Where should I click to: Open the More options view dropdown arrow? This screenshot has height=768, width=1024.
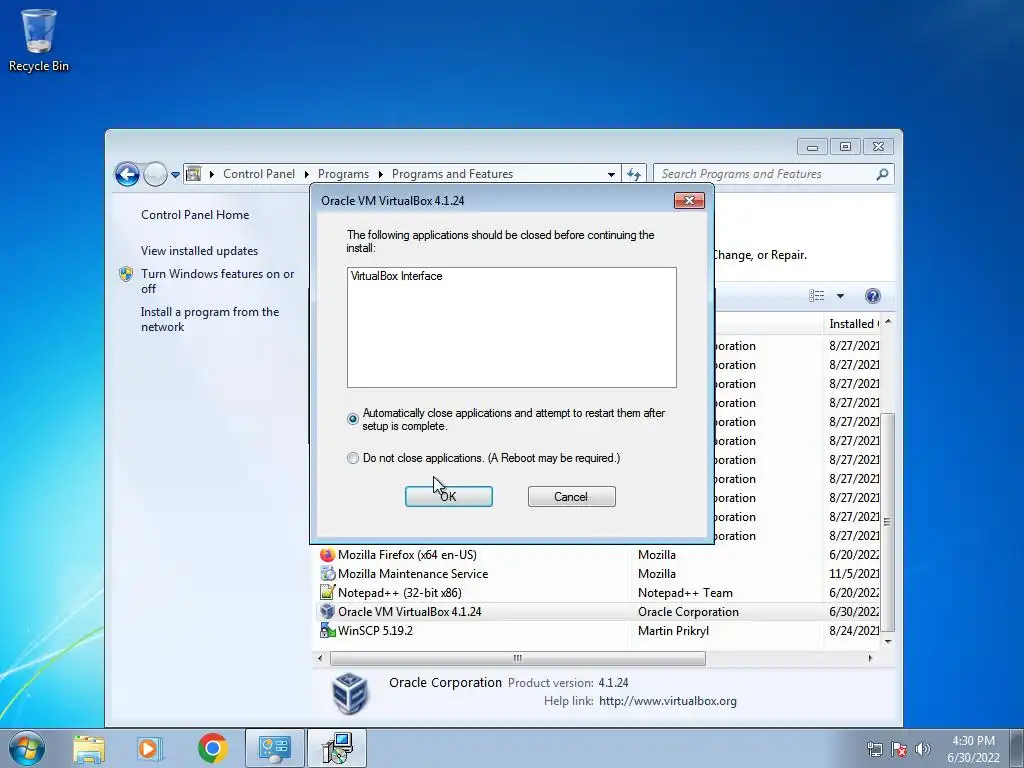[x=840, y=296]
